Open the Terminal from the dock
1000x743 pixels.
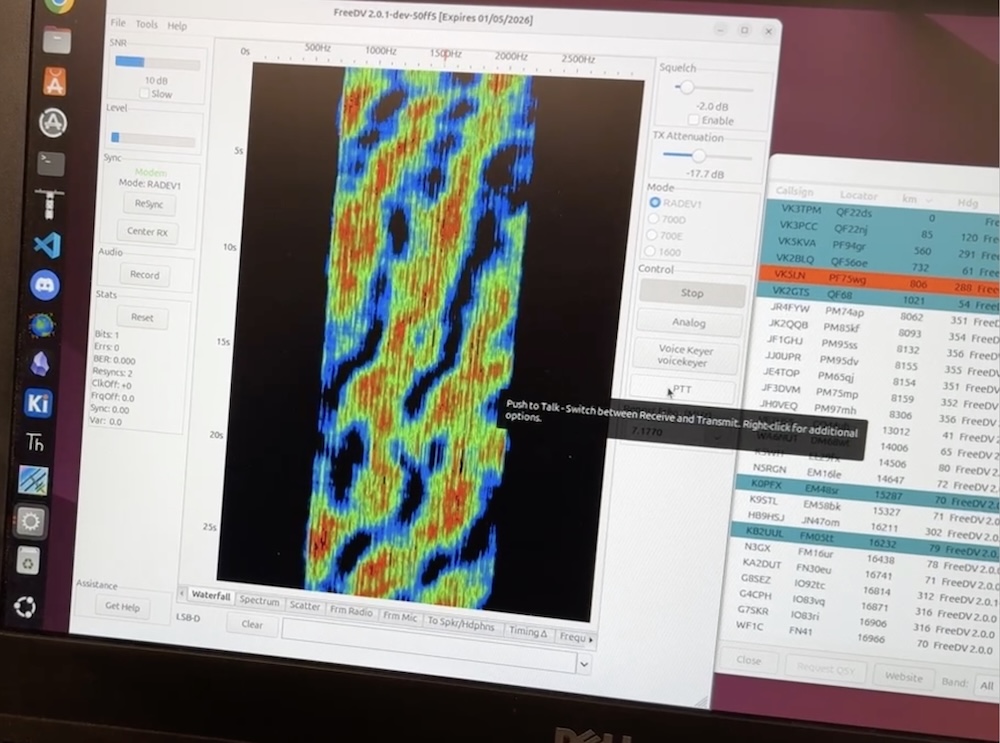(x=51, y=163)
